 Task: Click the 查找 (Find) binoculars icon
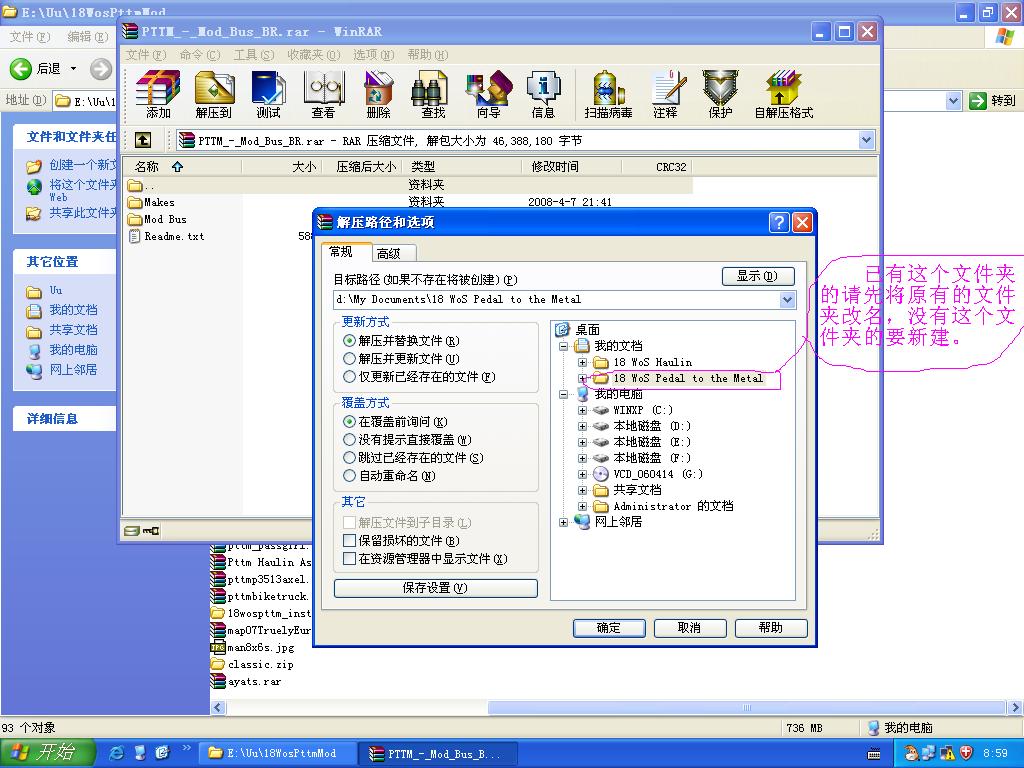432,94
